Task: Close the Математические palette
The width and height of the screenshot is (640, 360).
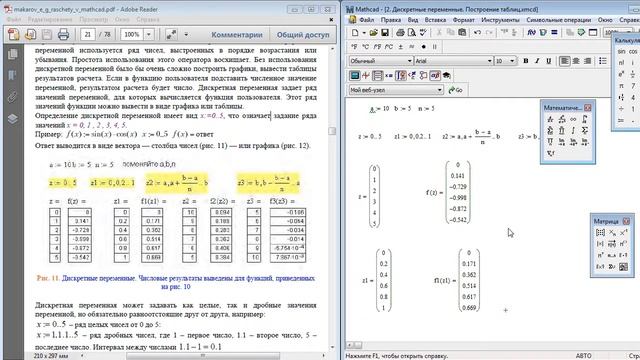Action: pos(587,108)
